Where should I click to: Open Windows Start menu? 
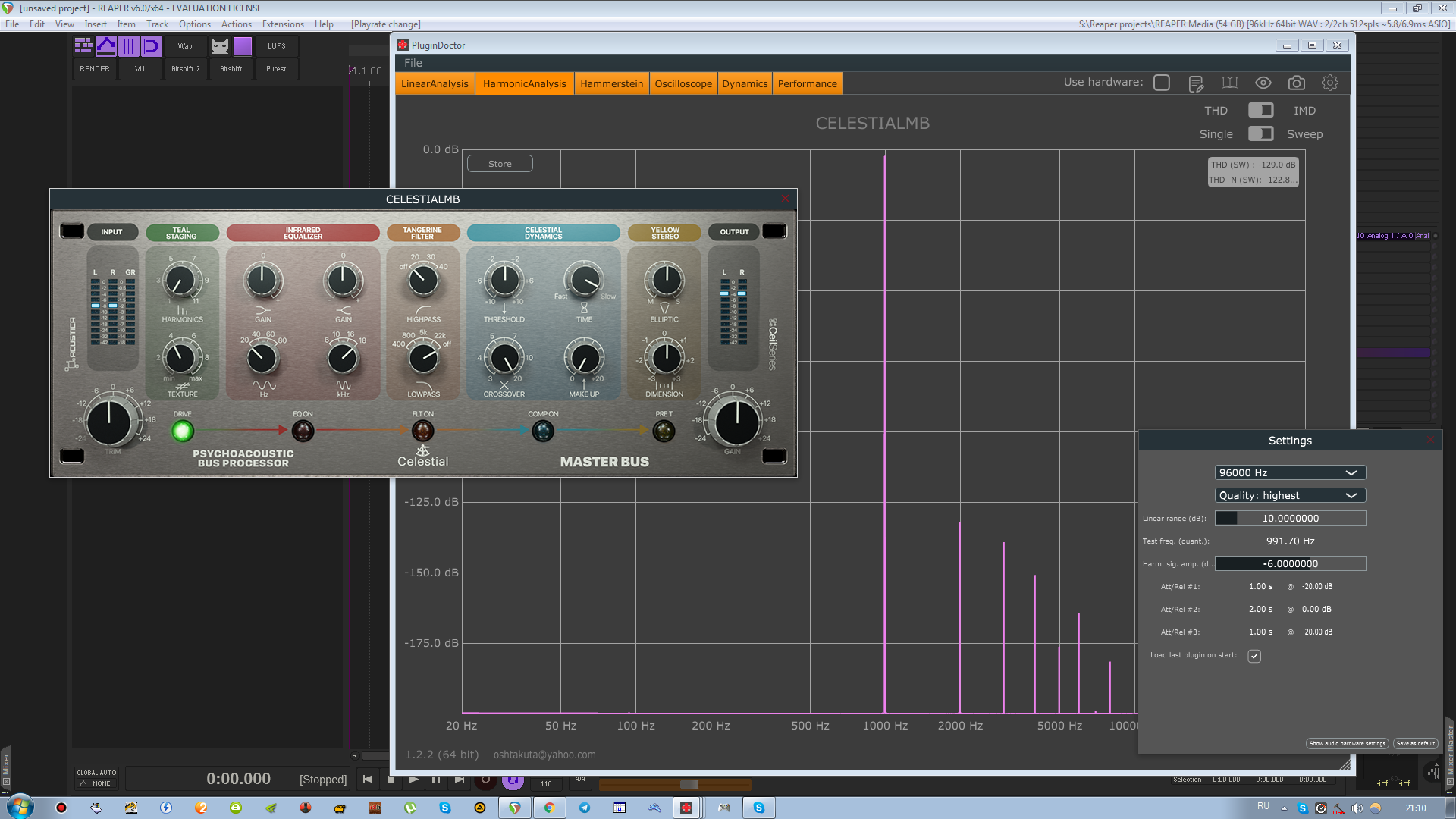coord(20,807)
